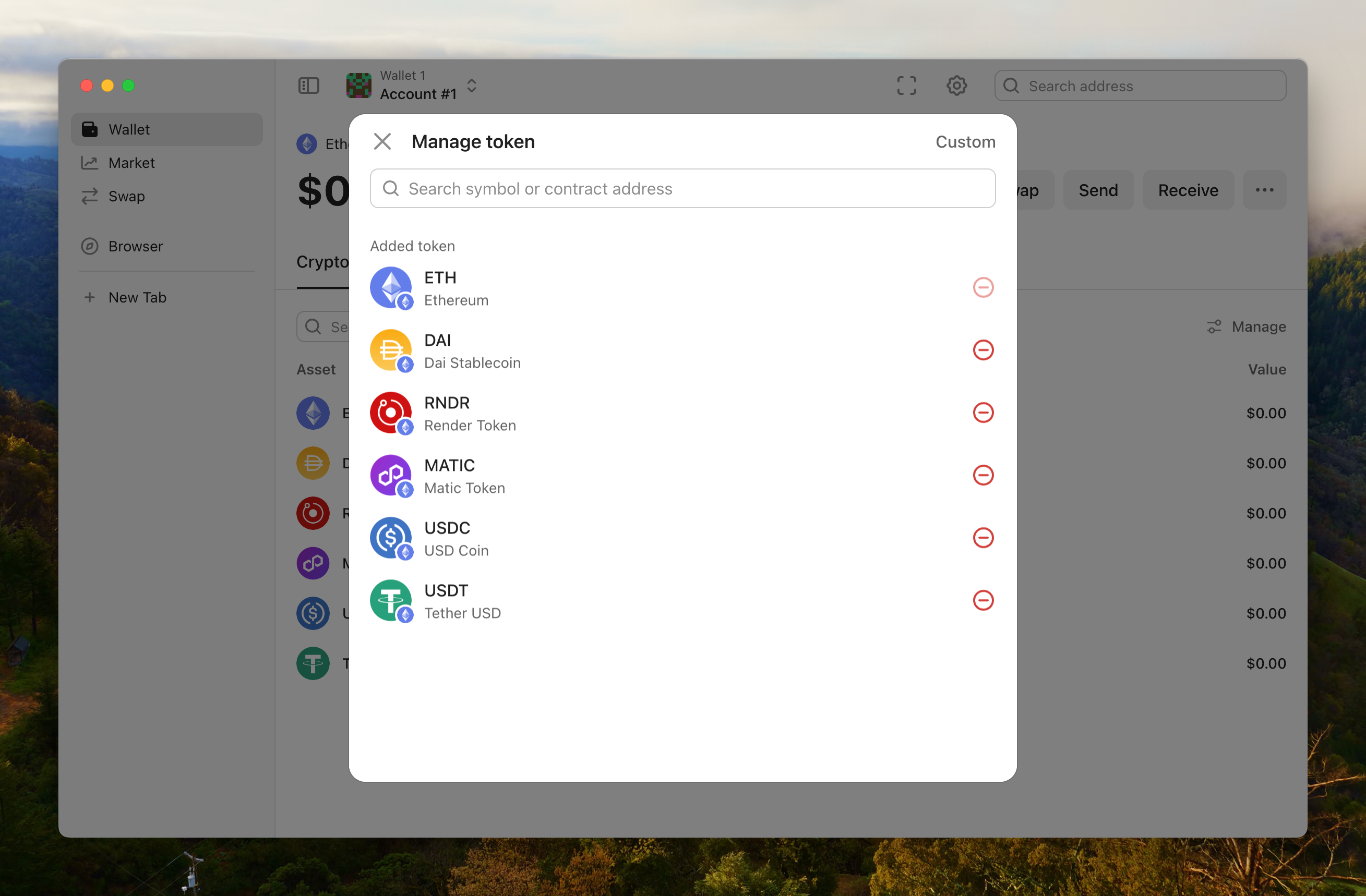
Task: Switch to the Crypto tab
Action: tap(322, 262)
